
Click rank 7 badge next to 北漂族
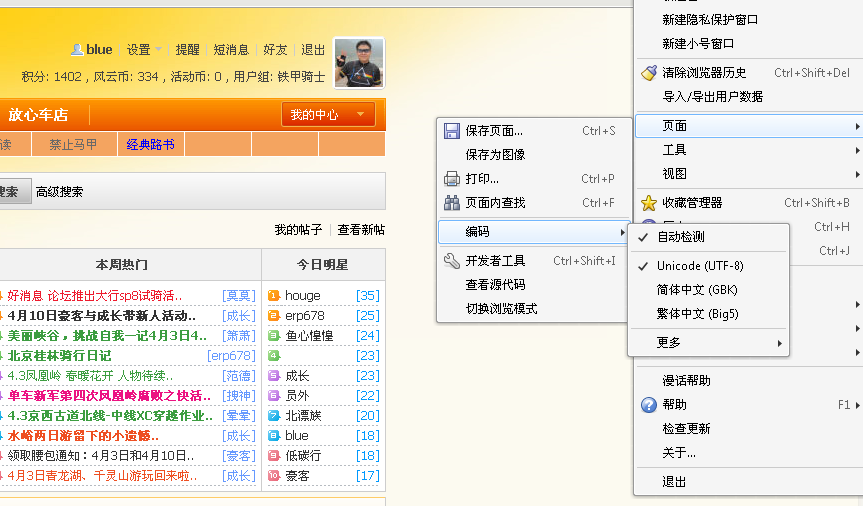(274, 415)
